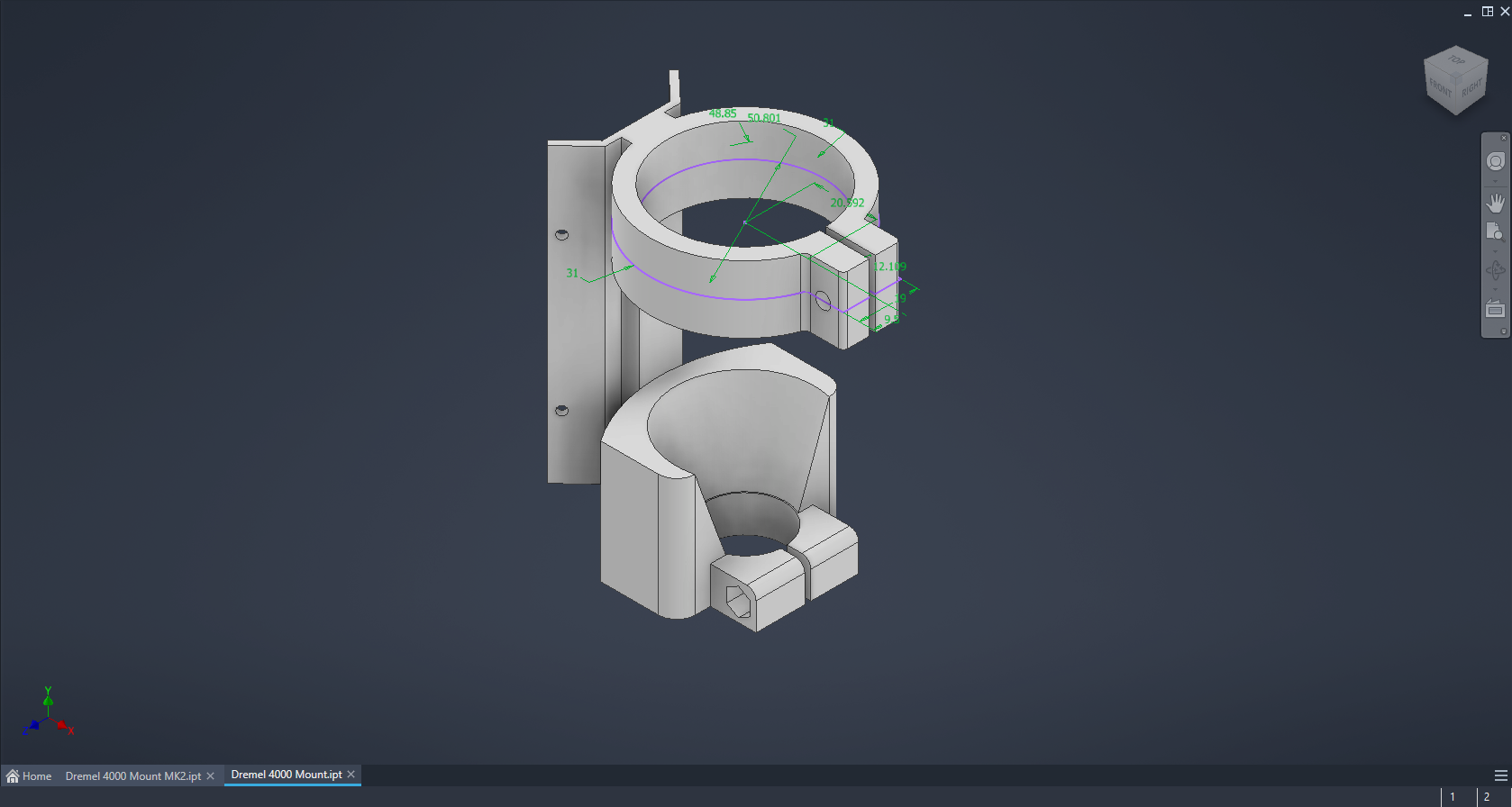Select the 50.801 sketch dimension
The width and height of the screenshot is (1512, 807).
(x=764, y=118)
